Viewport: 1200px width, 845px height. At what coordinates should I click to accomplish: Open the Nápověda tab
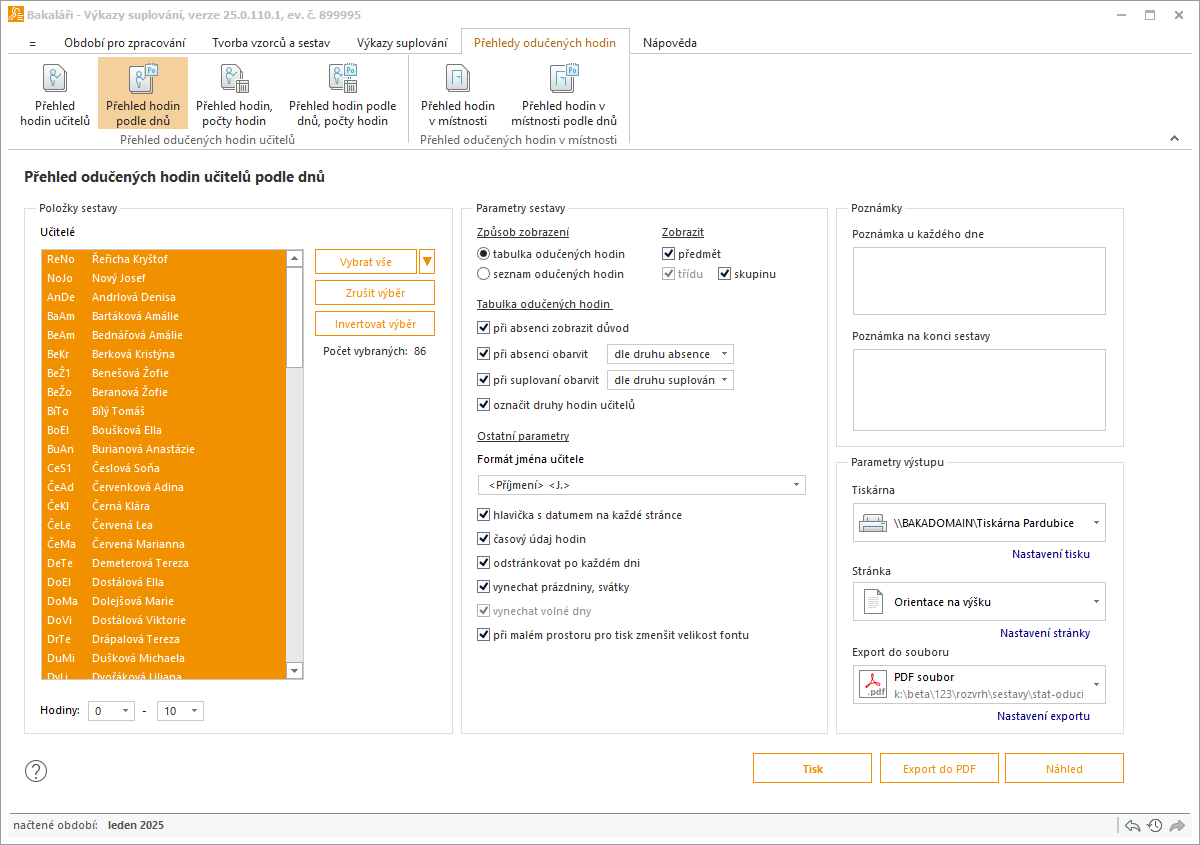pos(670,43)
